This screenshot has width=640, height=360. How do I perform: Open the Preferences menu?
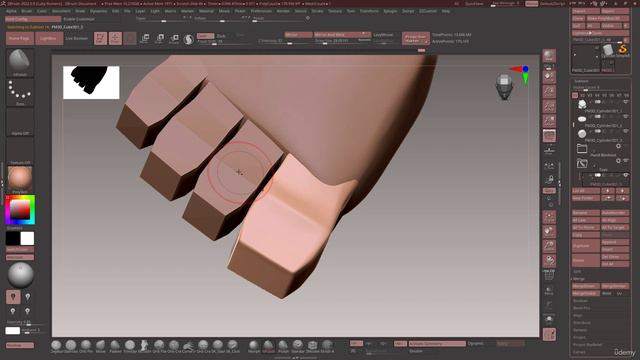pyautogui.click(x=261, y=11)
